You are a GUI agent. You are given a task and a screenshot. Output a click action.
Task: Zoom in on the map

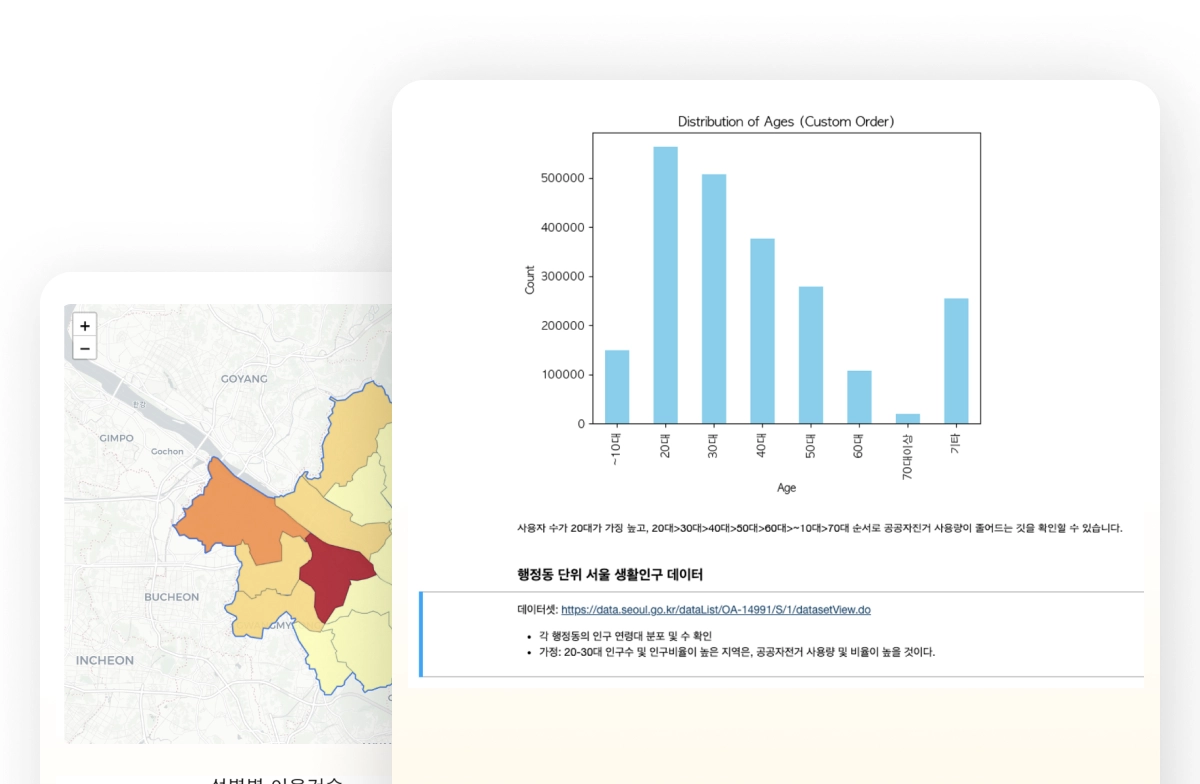(85, 326)
